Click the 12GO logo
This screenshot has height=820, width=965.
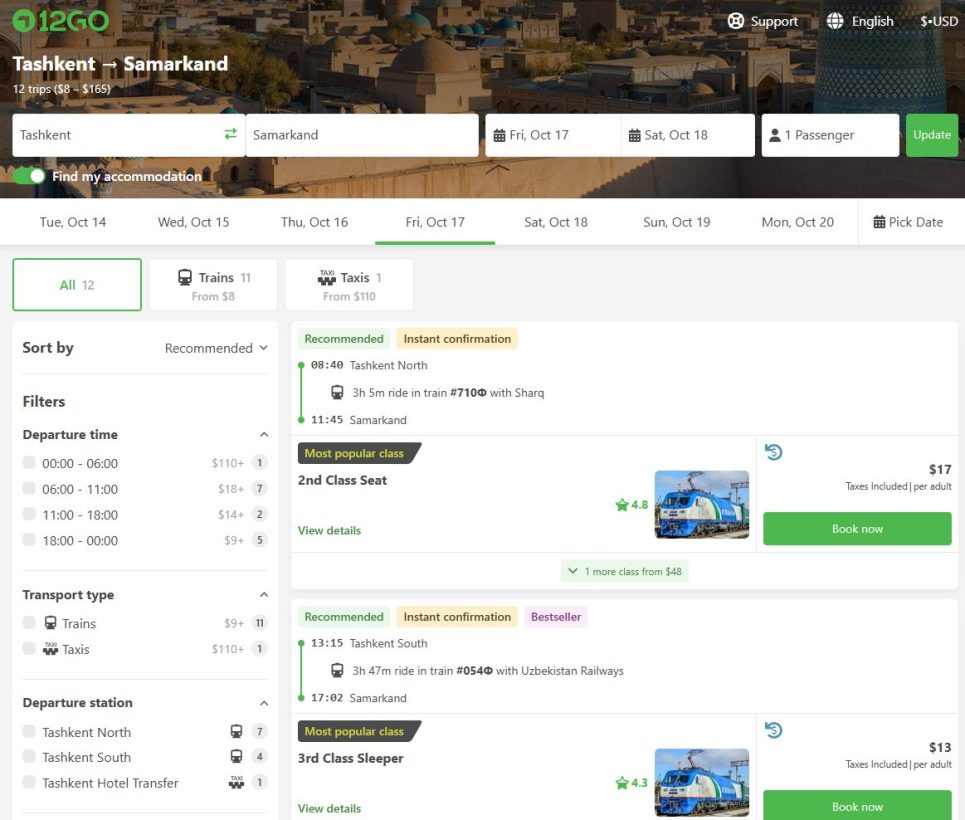point(61,20)
